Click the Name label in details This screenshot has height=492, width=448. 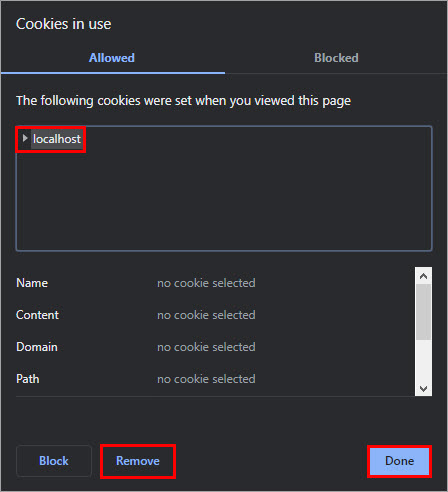click(x=32, y=283)
